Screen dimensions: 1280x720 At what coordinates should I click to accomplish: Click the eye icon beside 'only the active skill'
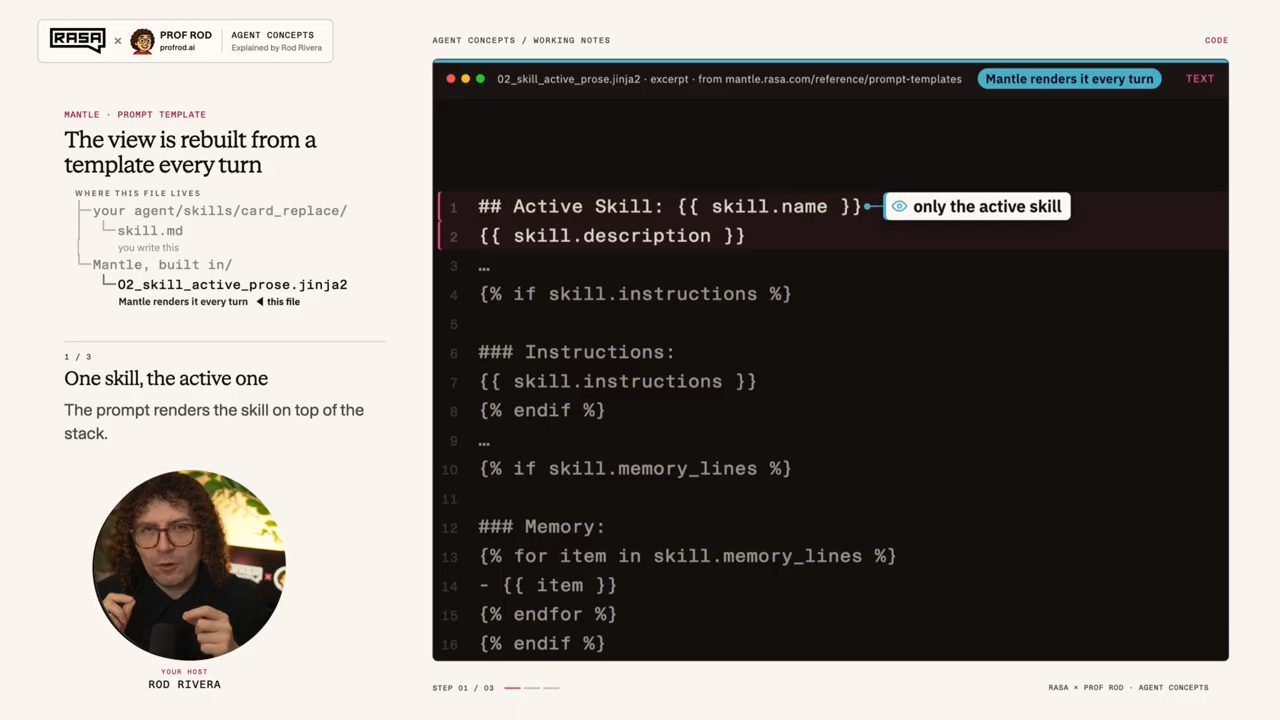(899, 206)
